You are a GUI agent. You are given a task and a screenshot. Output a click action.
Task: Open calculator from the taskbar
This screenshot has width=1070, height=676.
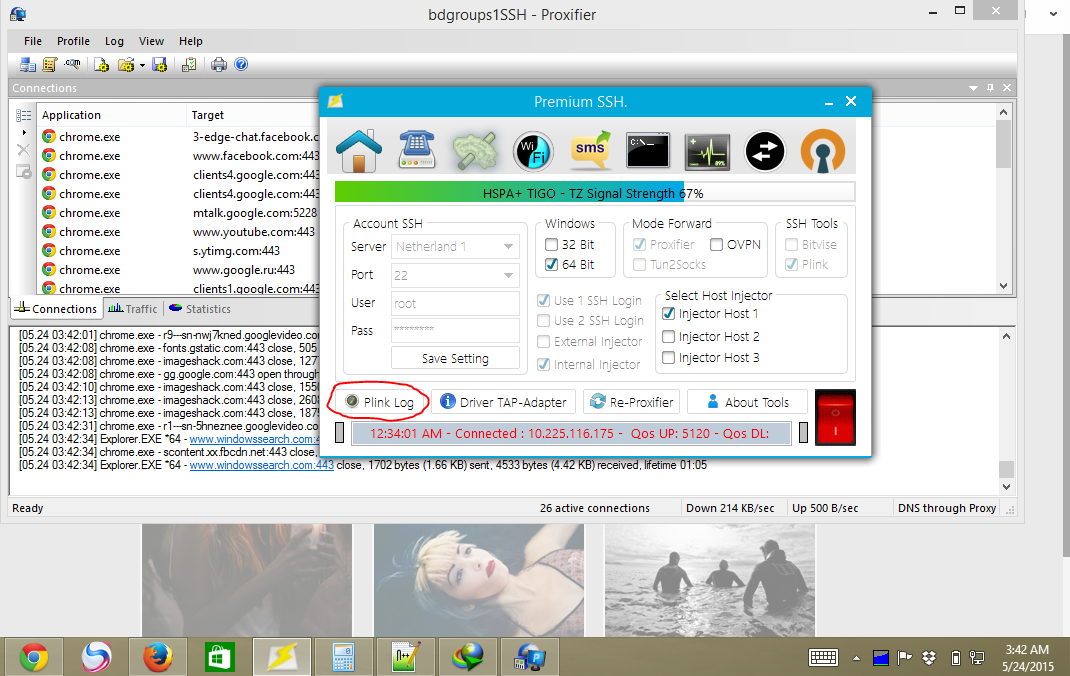(343, 658)
